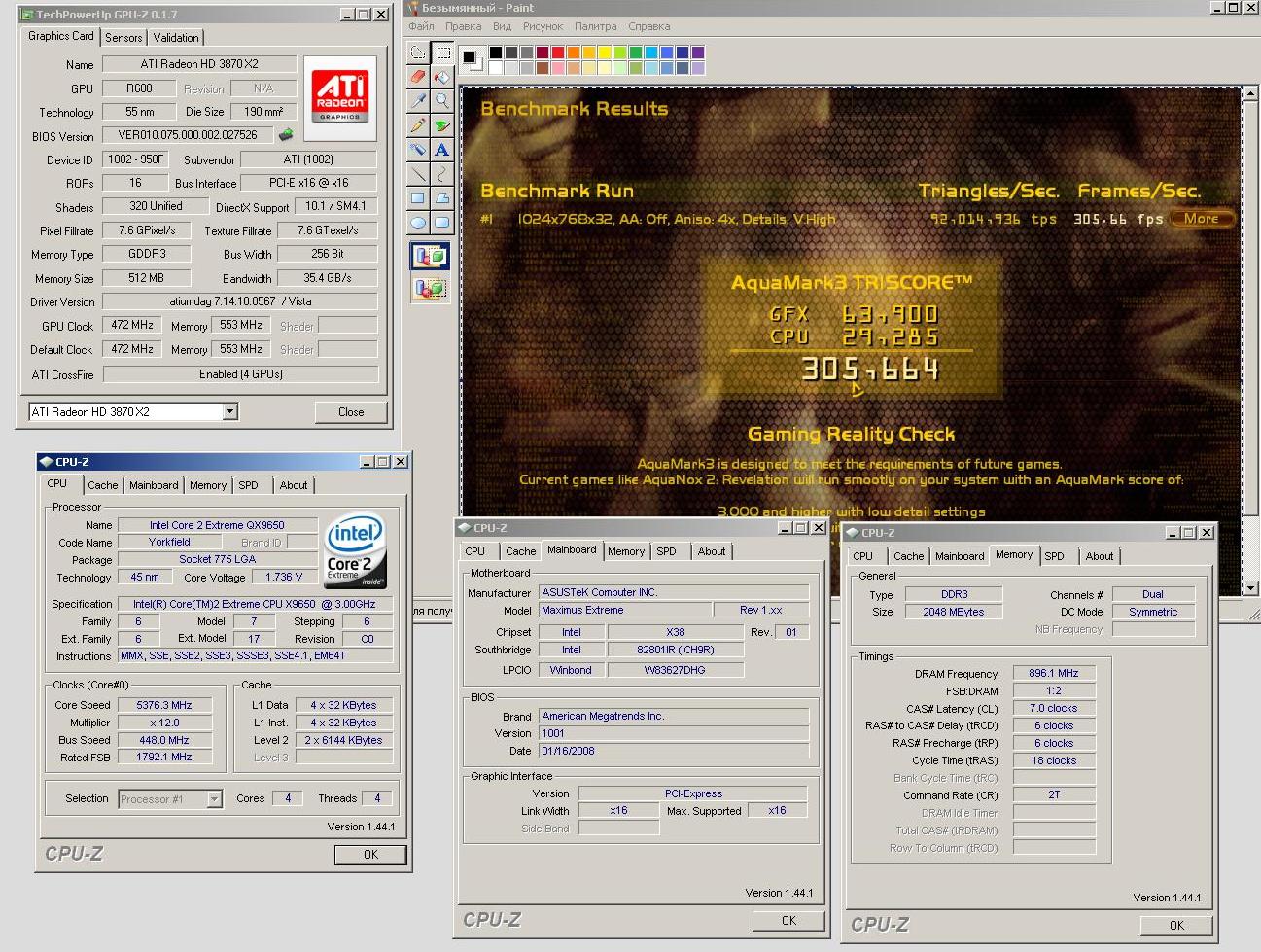
Task: Open the ATI Radeon HD 3870 X2 card dropdown
Action: click(229, 411)
